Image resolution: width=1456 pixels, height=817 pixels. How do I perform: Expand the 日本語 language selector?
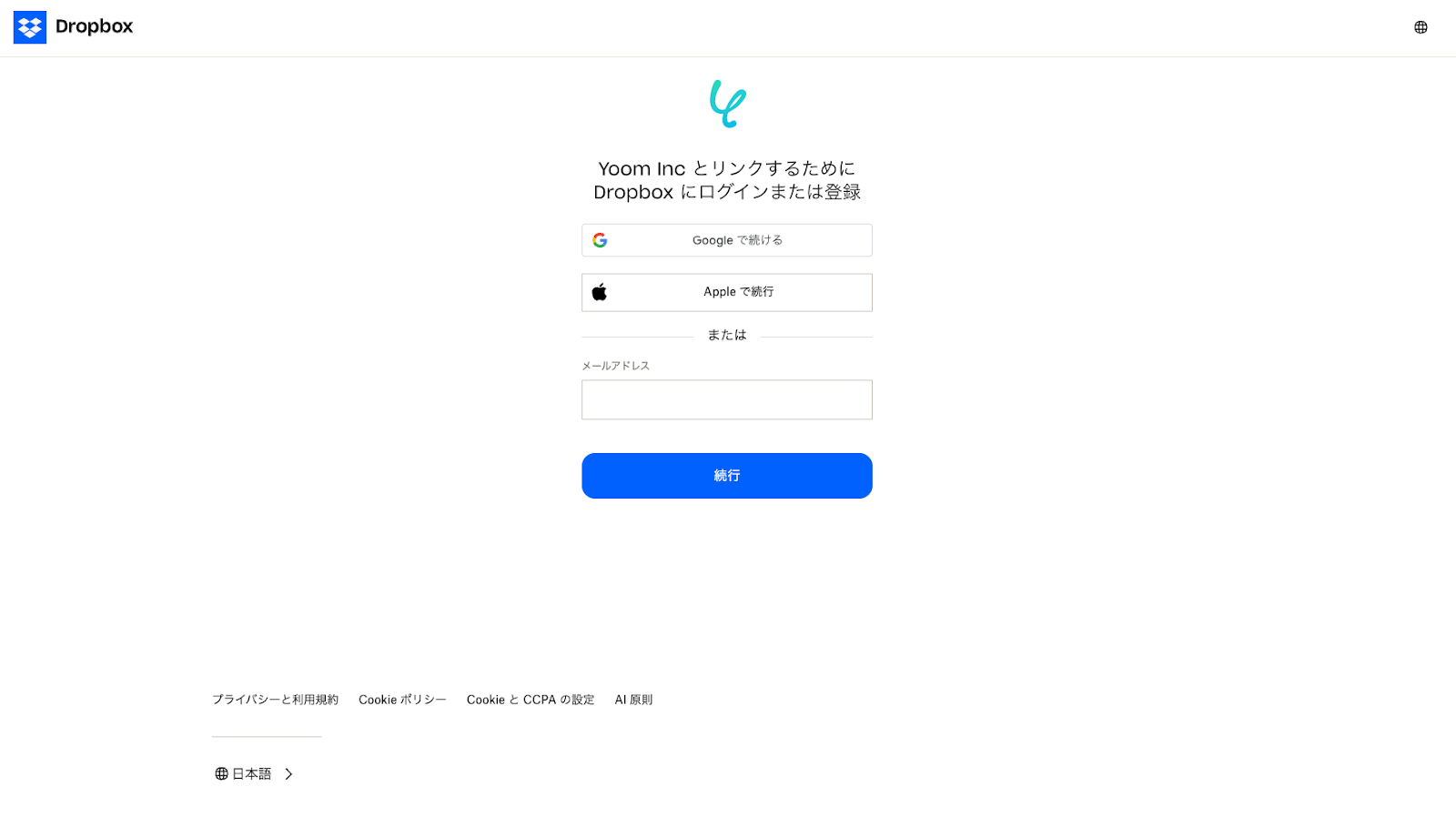click(254, 773)
